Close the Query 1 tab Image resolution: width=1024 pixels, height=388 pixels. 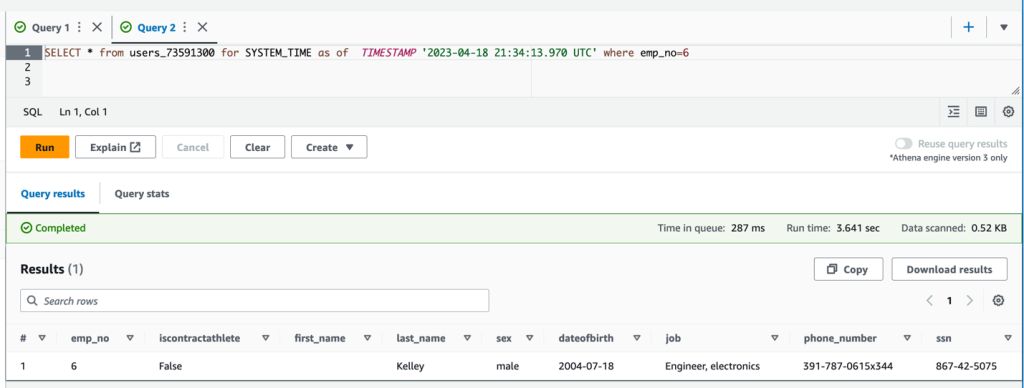click(x=97, y=27)
